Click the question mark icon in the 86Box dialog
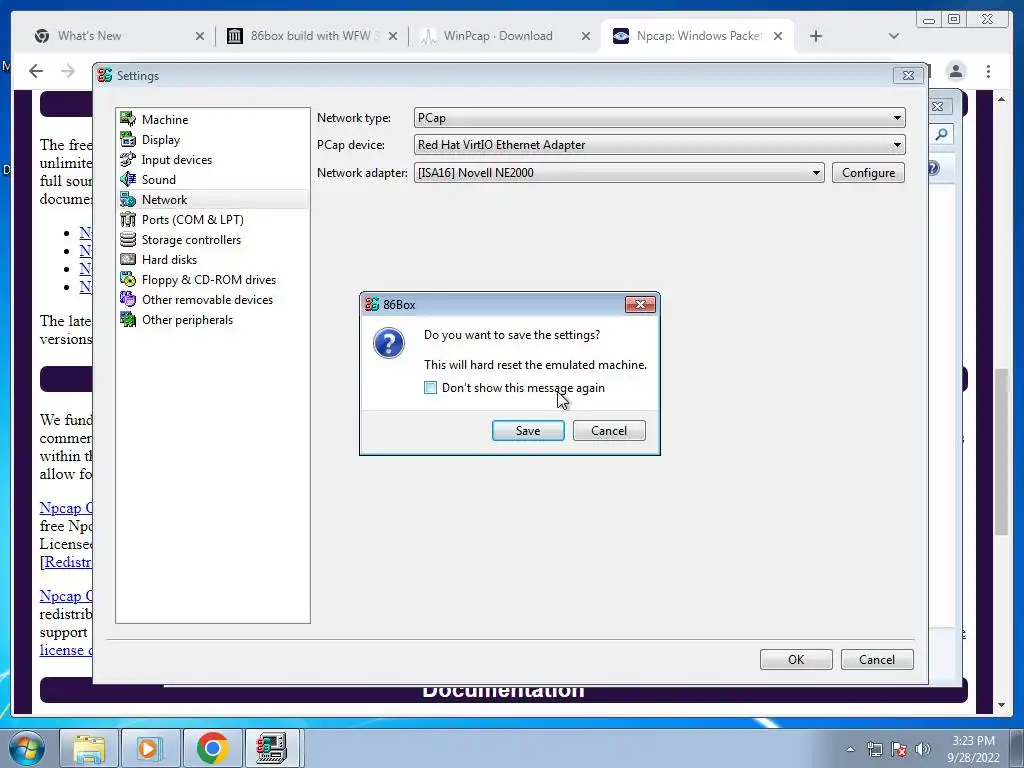 (389, 343)
